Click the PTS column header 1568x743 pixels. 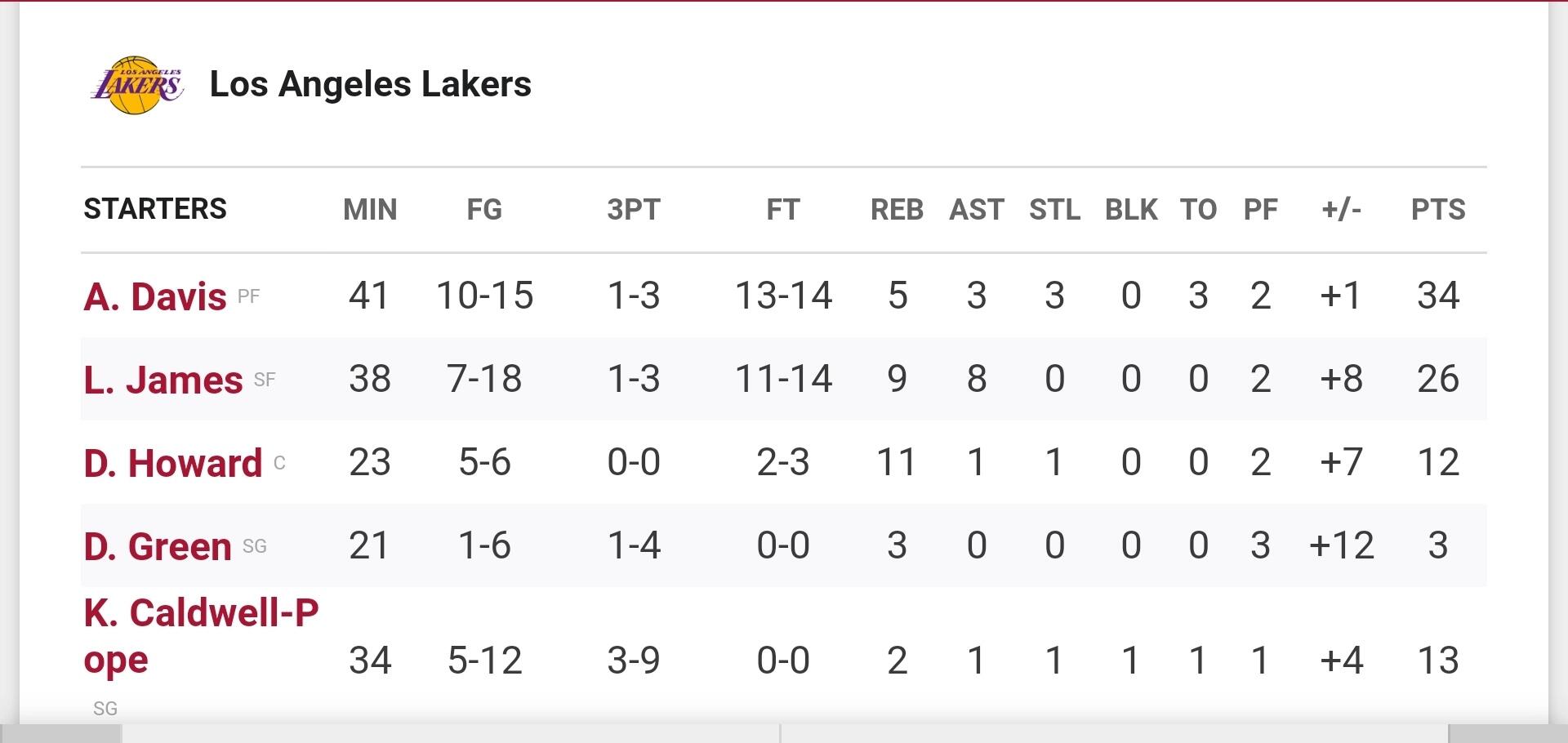[x=1438, y=210]
